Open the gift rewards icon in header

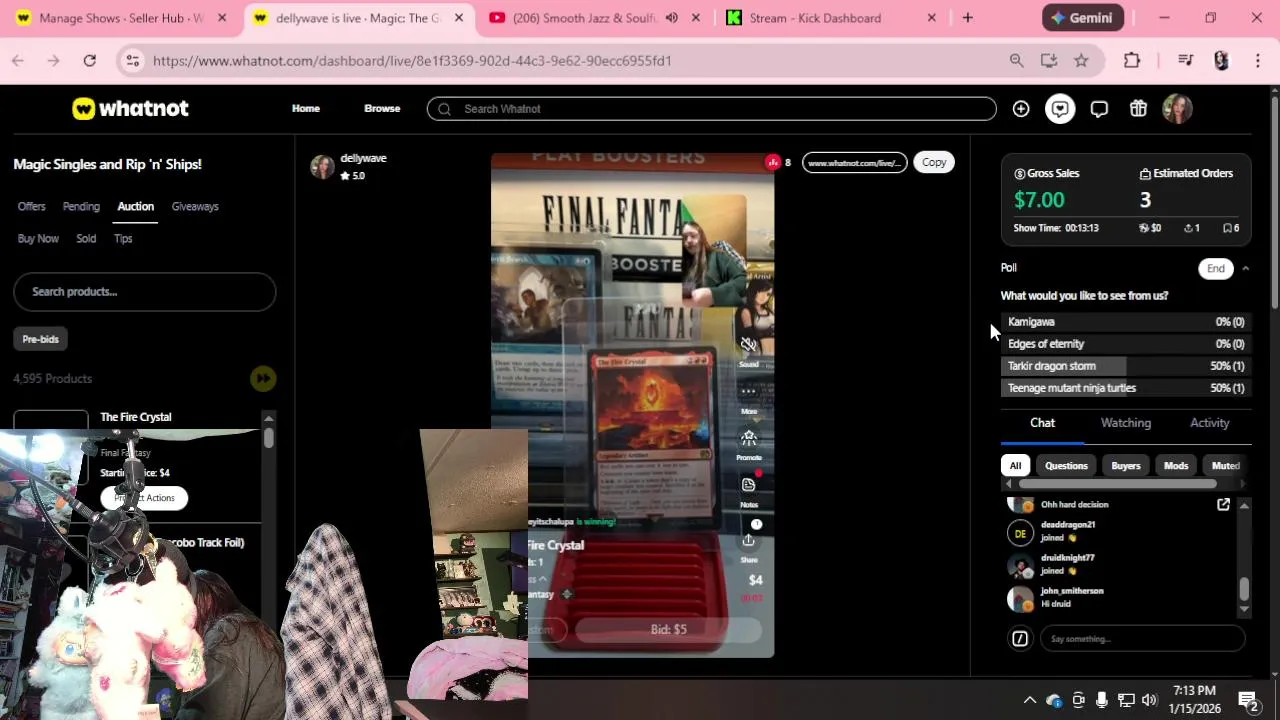(1138, 109)
